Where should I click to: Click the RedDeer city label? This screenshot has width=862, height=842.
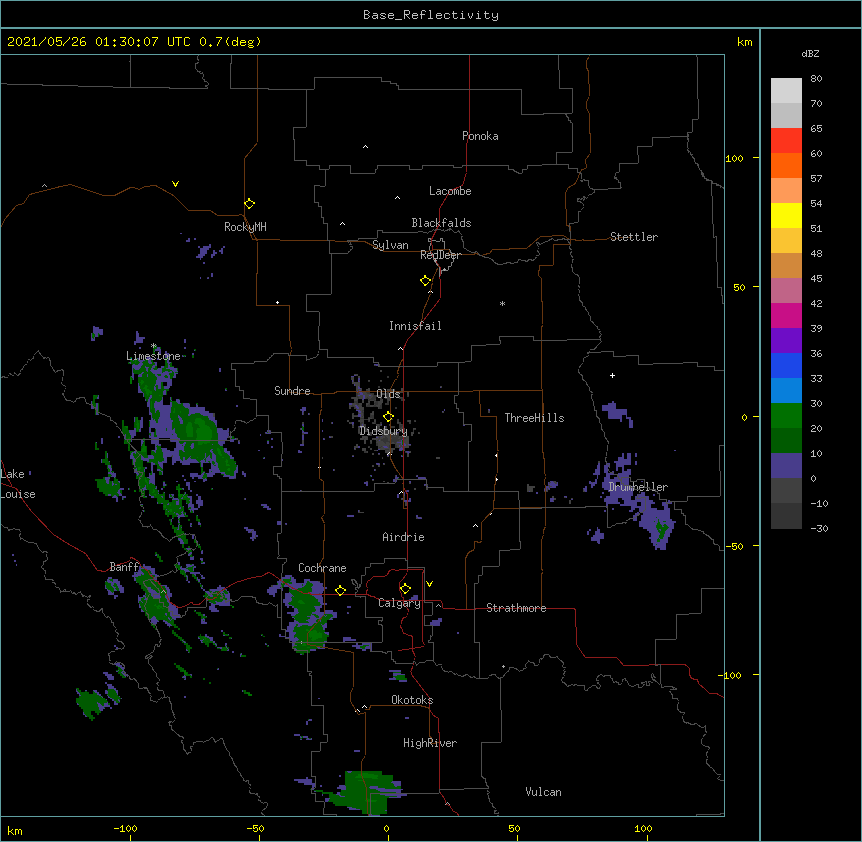pyautogui.click(x=440, y=255)
